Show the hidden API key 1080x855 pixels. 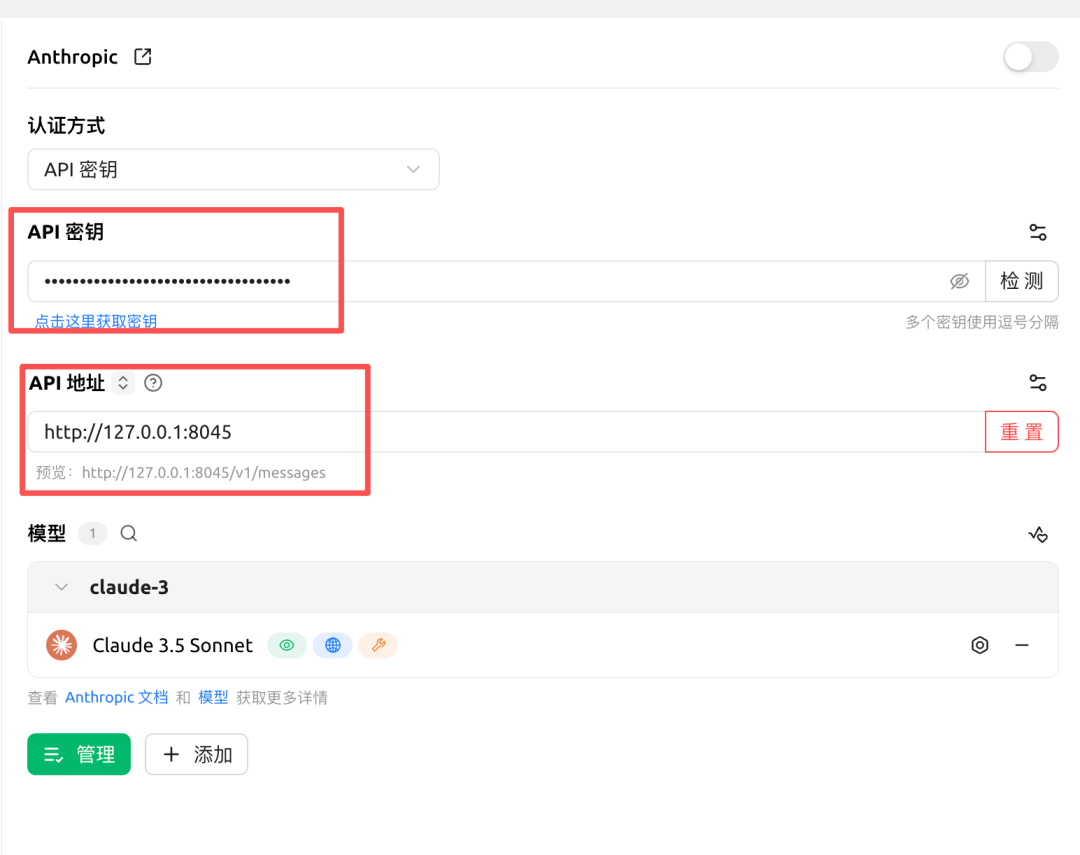pos(959,282)
